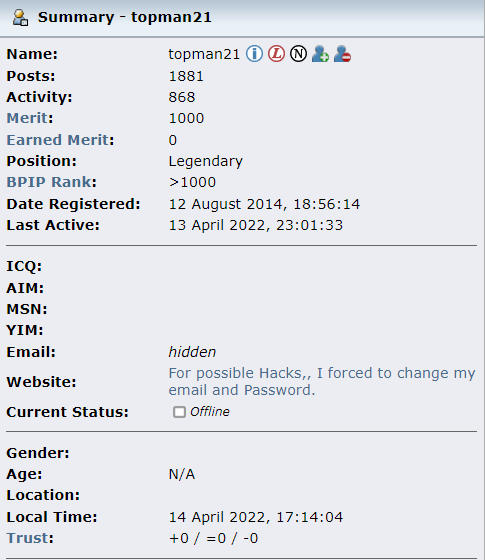
Task: Open the red L loyce icon
Action: point(276,54)
